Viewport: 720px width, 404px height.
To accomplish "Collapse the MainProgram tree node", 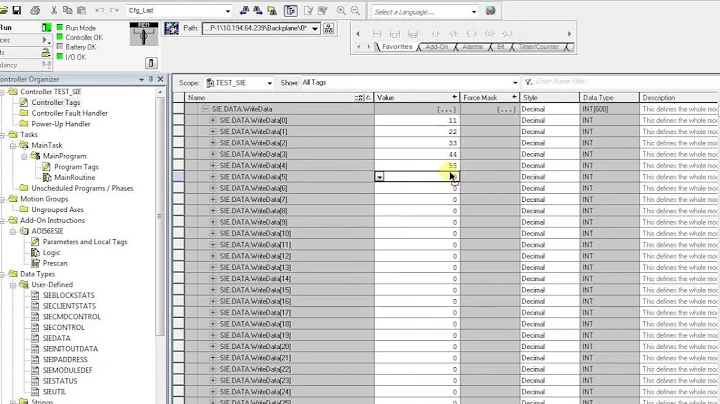I will tap(24, 156).
